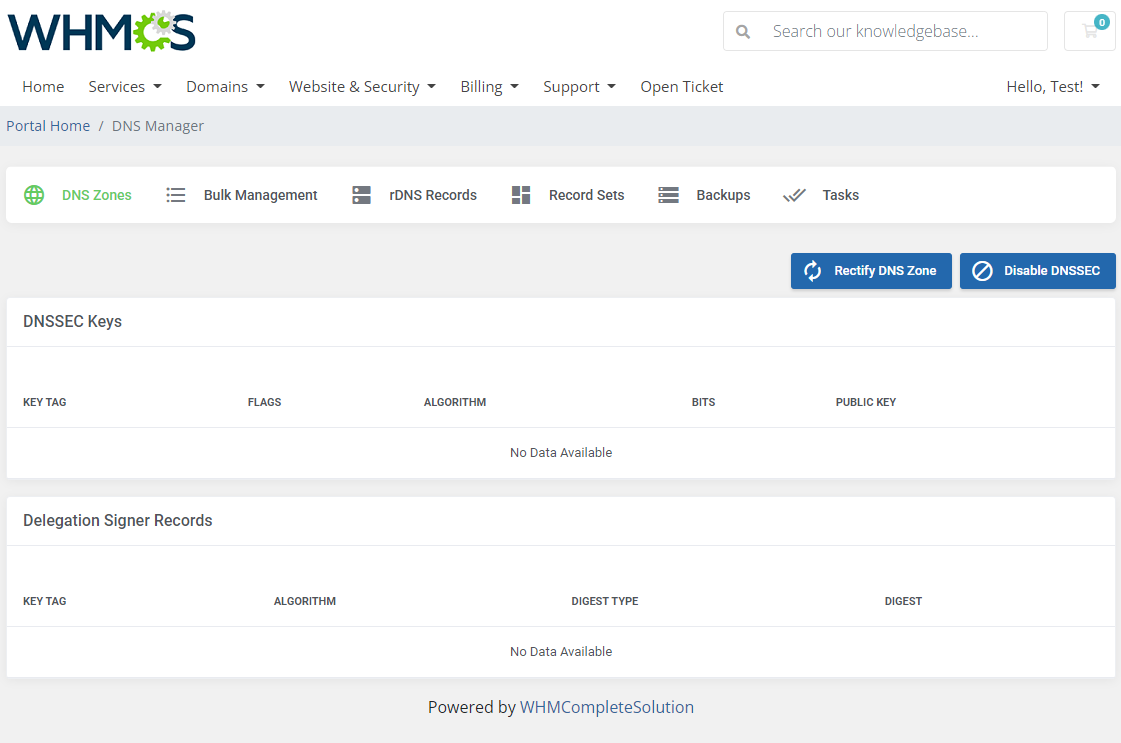The image size is (1121, 743).
Task: Click the DNS Zones globe icon
Action: [x=34, y=195]
